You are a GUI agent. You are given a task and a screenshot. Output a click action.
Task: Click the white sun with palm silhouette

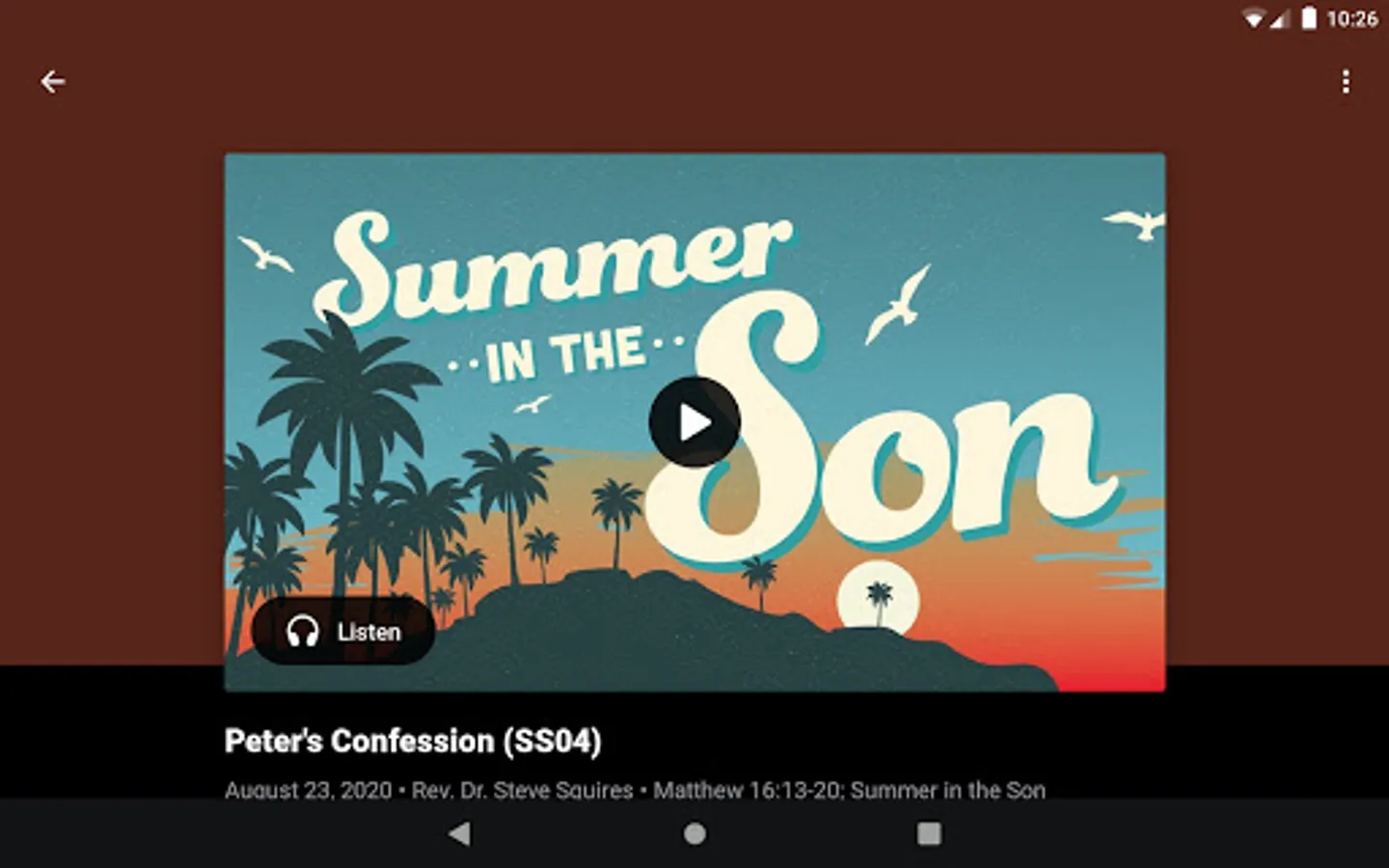click(878, 598)
